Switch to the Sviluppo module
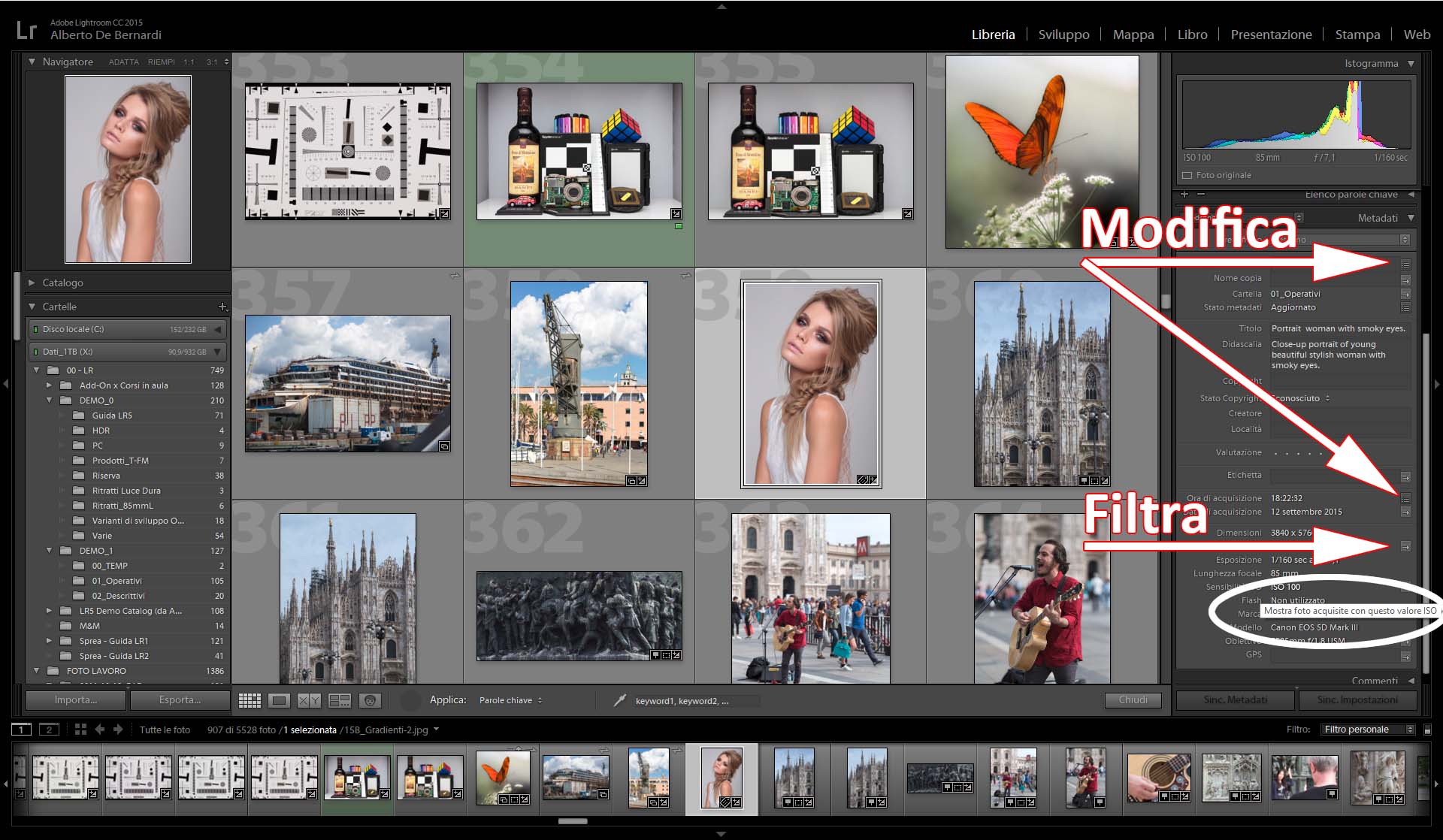 [1063, 35]
